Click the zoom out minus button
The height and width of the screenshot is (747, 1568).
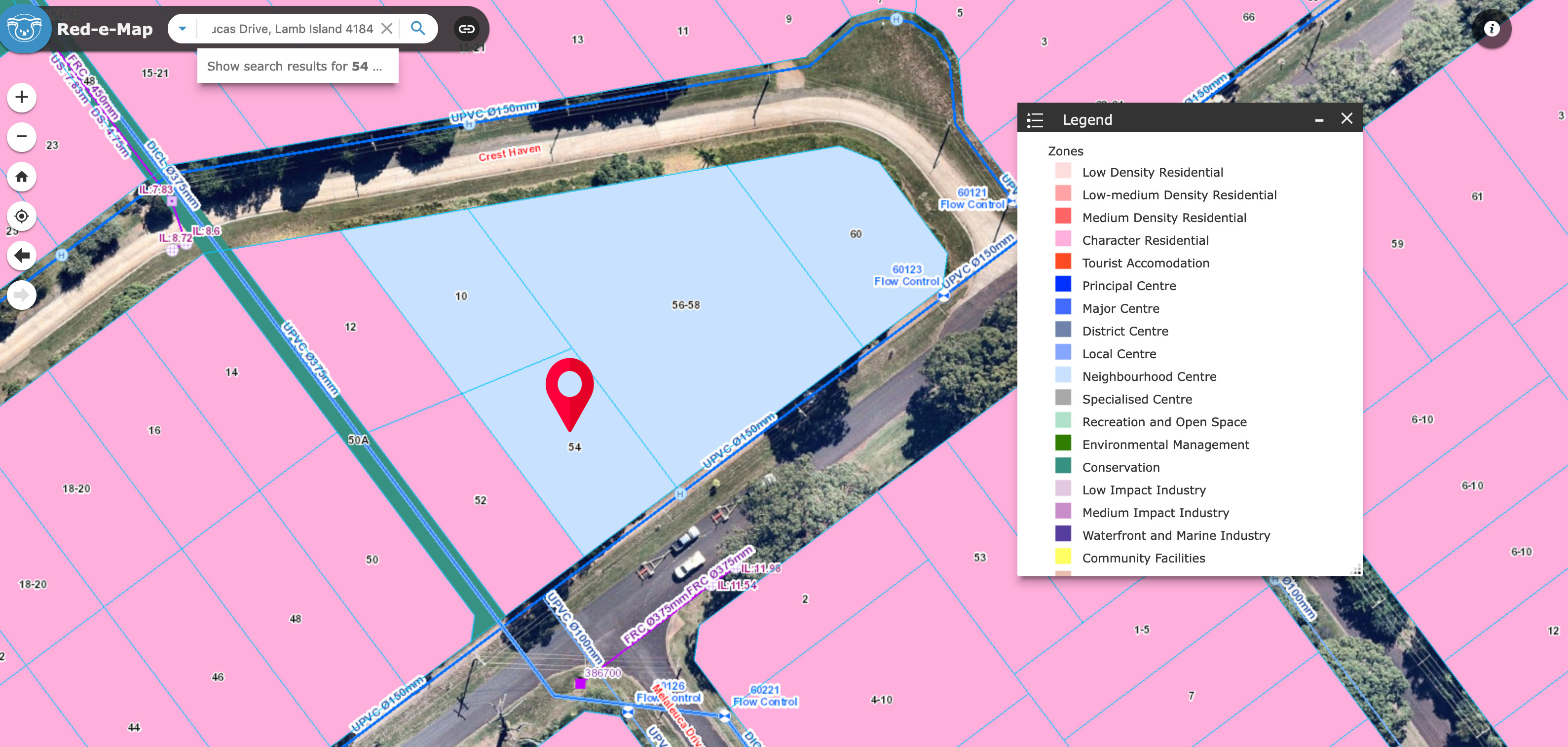click(22, 136)
